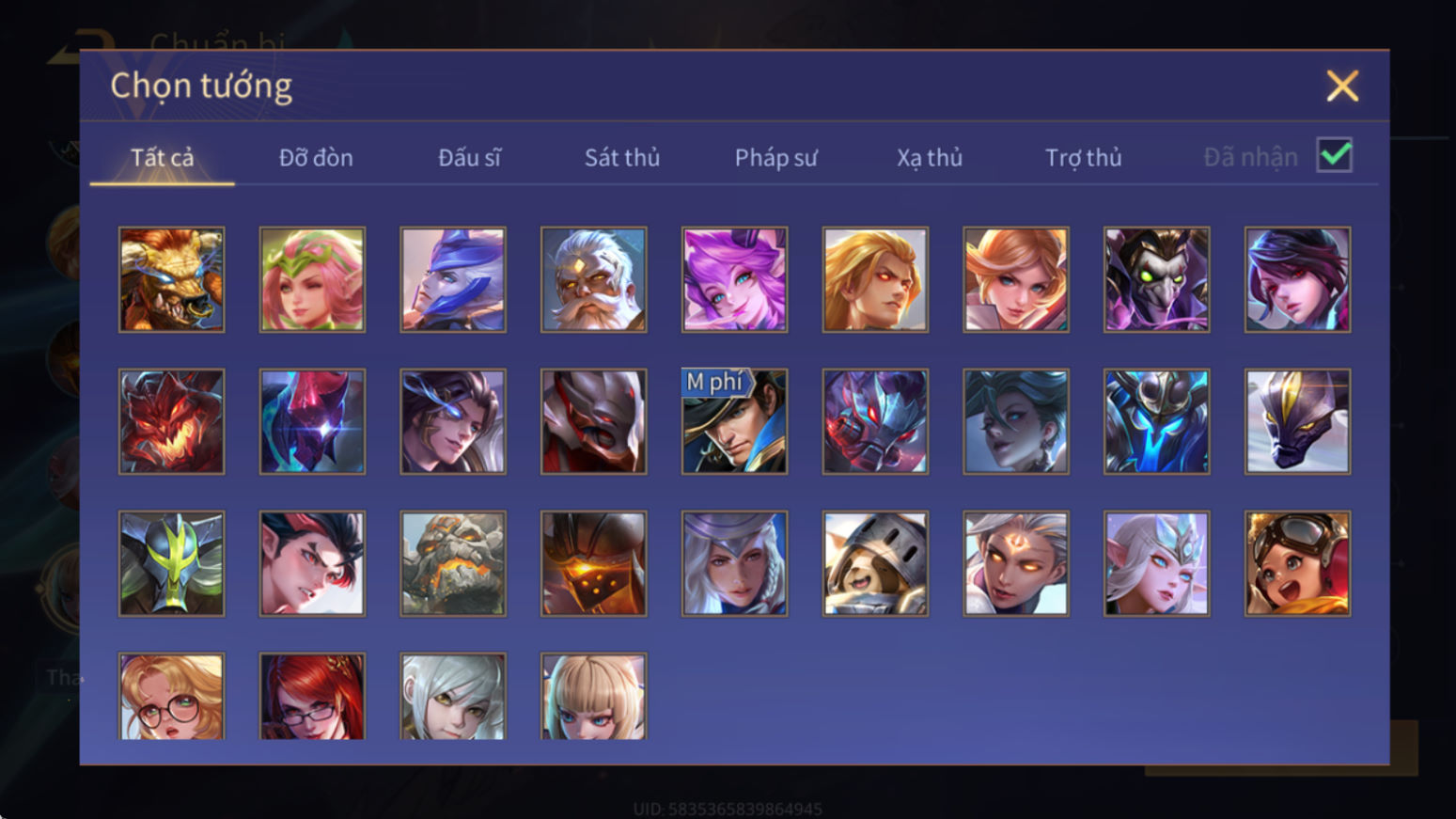Select the goggles-wearing pilot girl hero
The height and width of the screenshot is (819, 1456).
(x=1297, y=563)
